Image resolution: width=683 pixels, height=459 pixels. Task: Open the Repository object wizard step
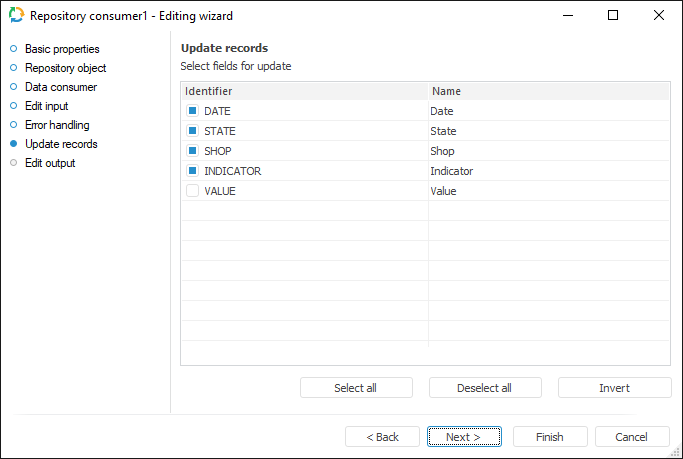pyautogui.click(x=65, y=68)
